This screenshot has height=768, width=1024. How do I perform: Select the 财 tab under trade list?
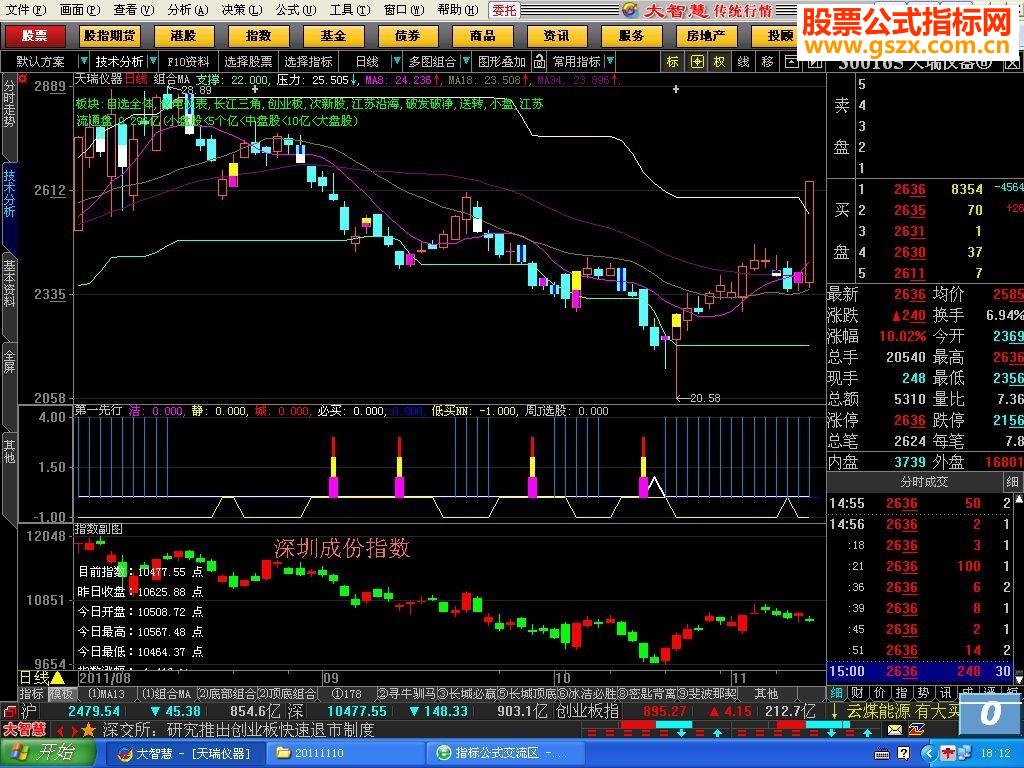(x=857, y=693)
